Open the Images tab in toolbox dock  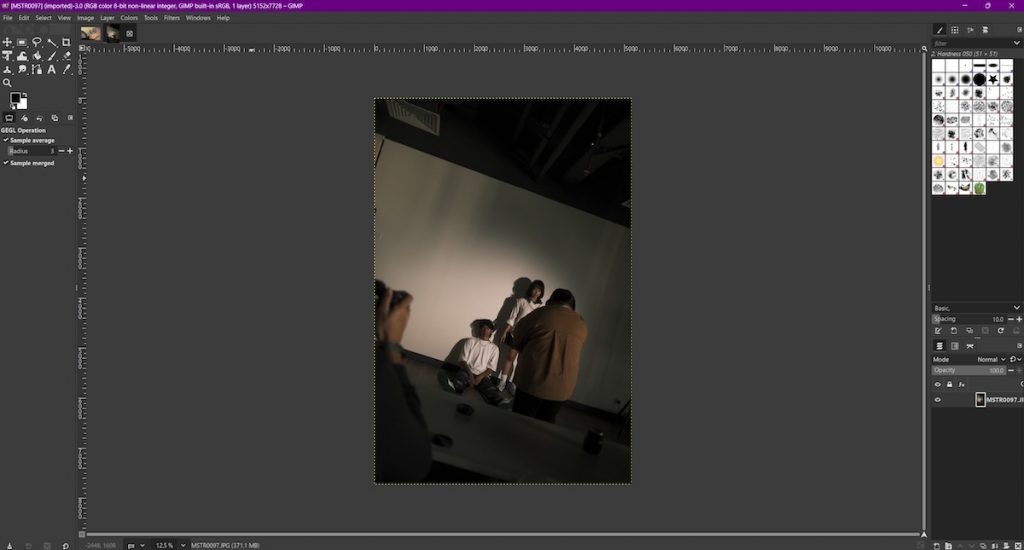(x=54, y=118)
